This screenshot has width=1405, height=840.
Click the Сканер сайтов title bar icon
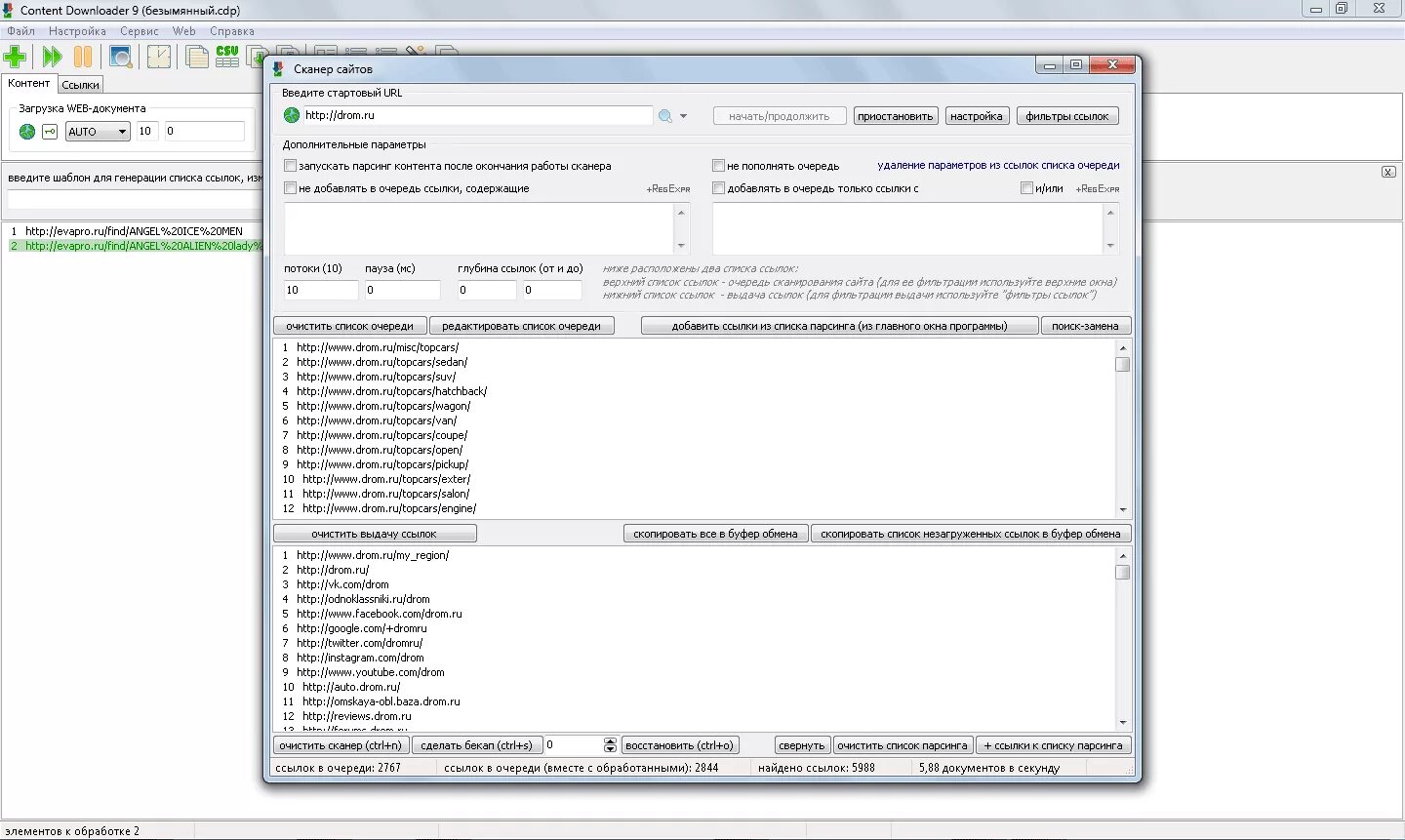tap(278, 69)
